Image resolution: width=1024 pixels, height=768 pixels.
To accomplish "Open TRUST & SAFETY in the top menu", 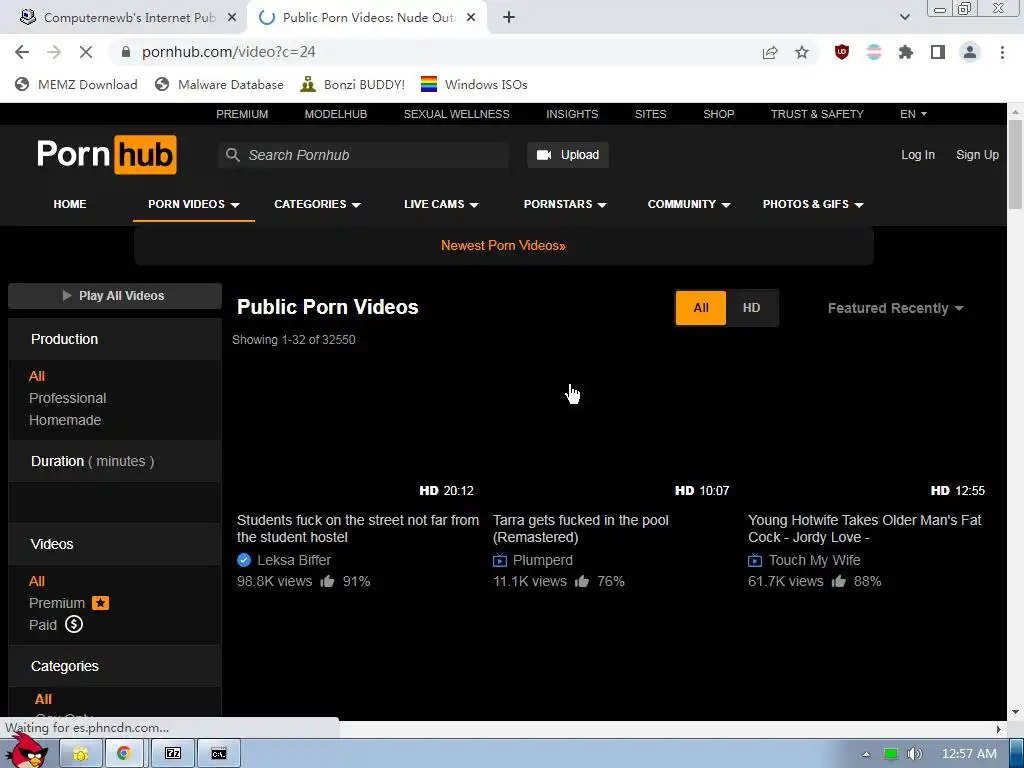I will click(x=817, y=114).
